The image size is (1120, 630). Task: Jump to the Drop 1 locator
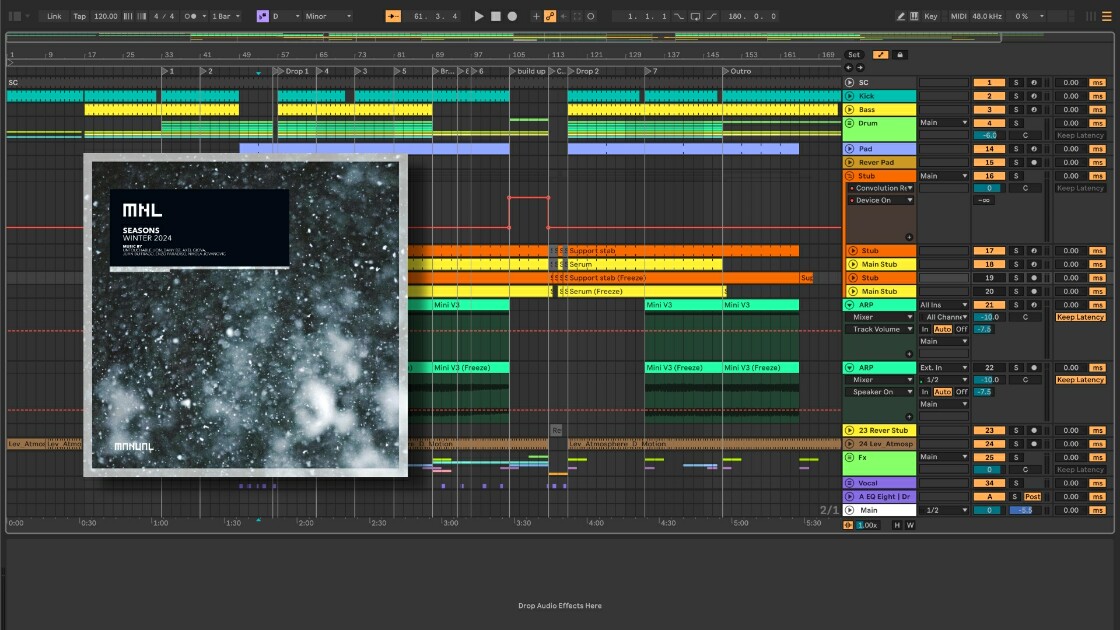[292, 71]
